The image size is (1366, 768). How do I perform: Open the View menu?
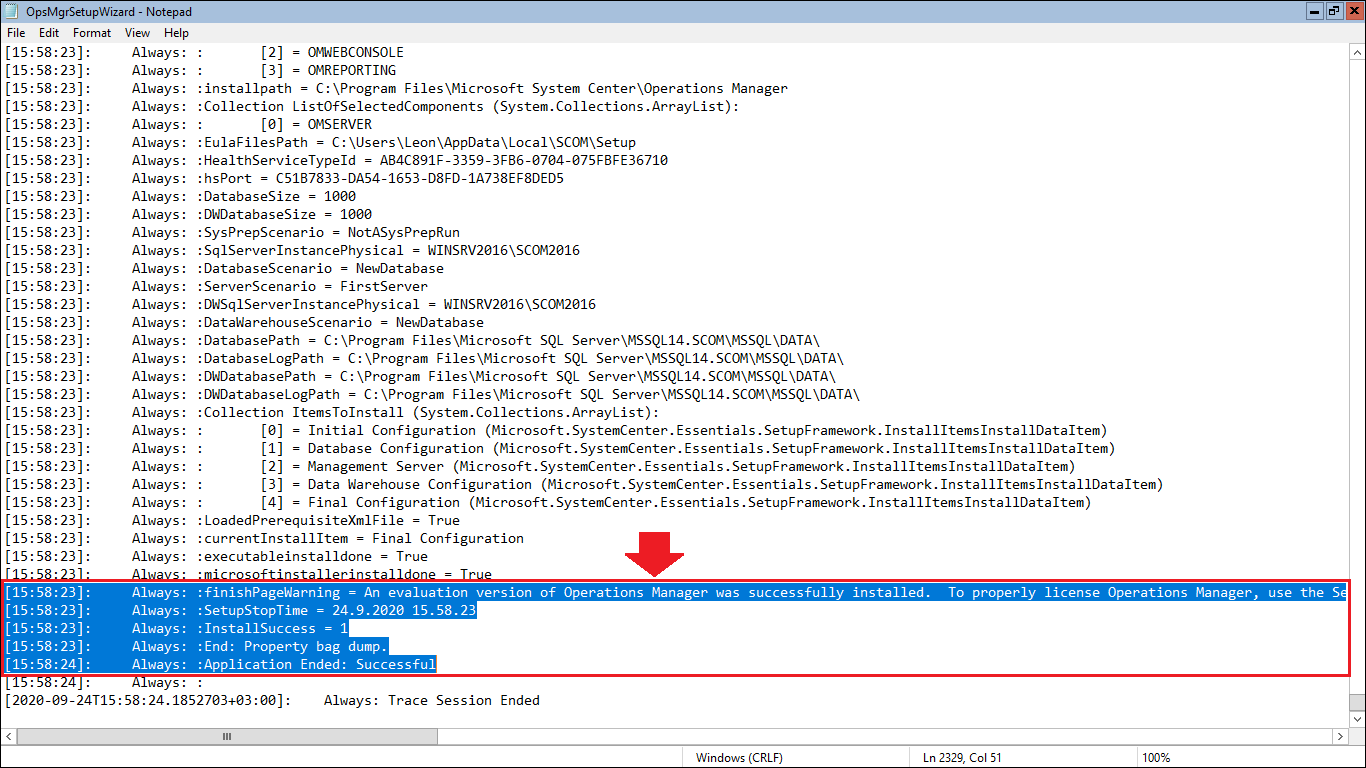click(138, 33)
